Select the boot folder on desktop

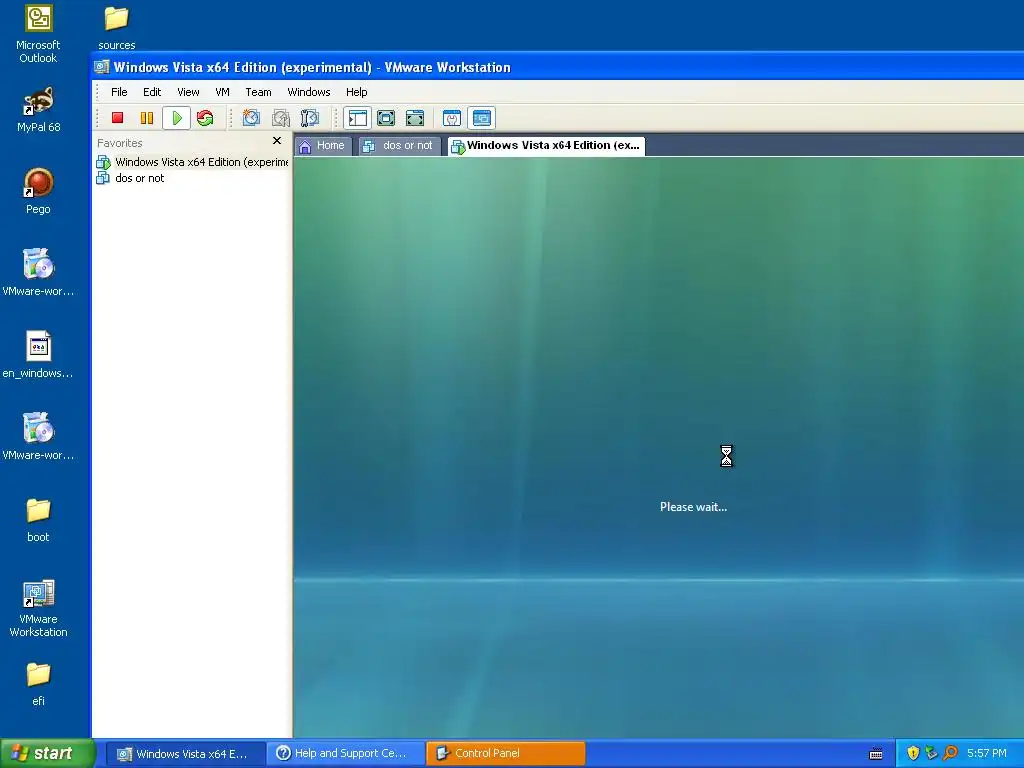38,520
